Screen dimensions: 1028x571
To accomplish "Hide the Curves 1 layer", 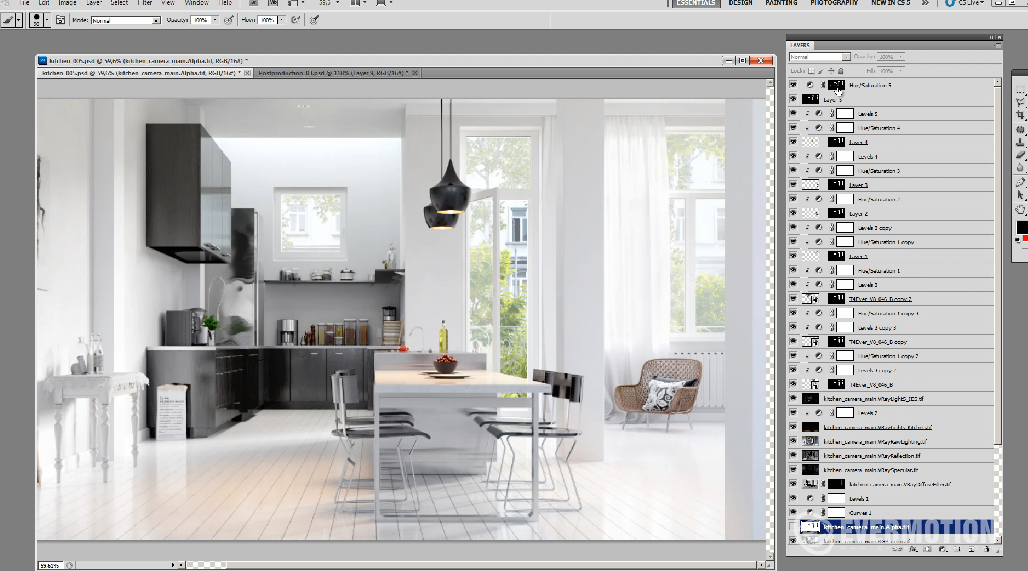I will tap(793, 512).
